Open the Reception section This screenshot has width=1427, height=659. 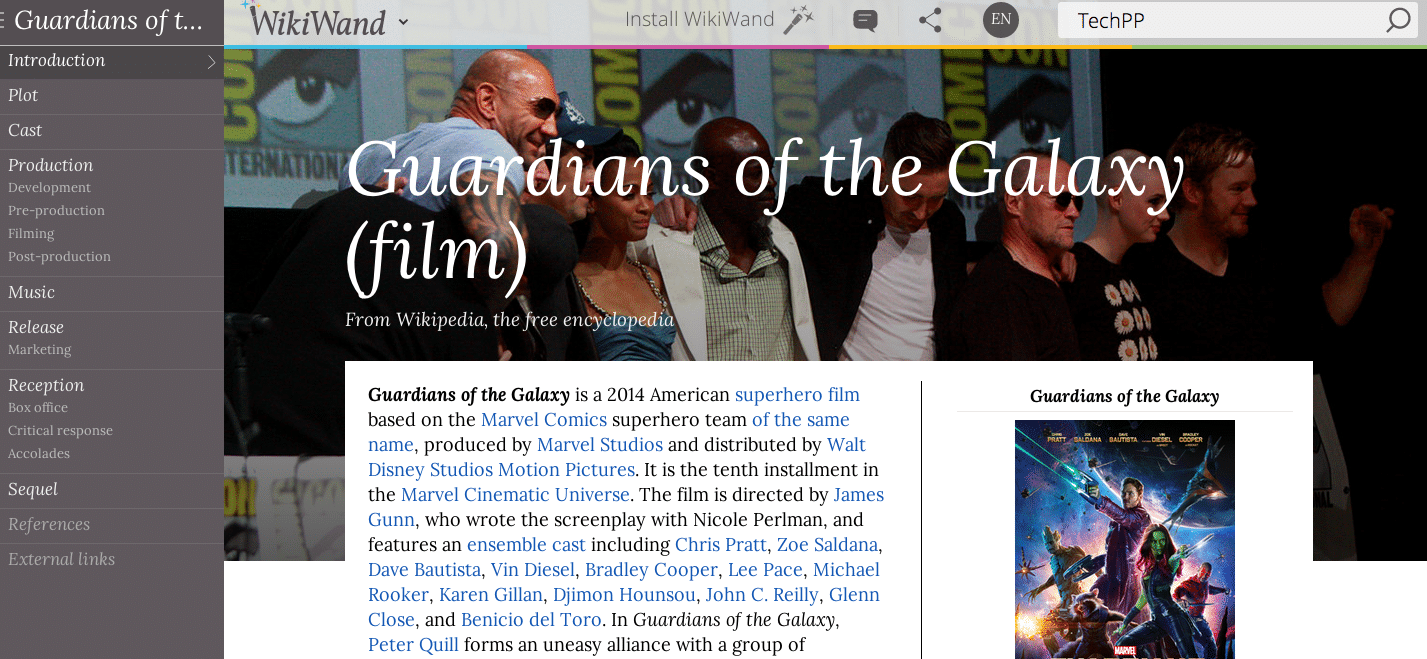(46, 385)
